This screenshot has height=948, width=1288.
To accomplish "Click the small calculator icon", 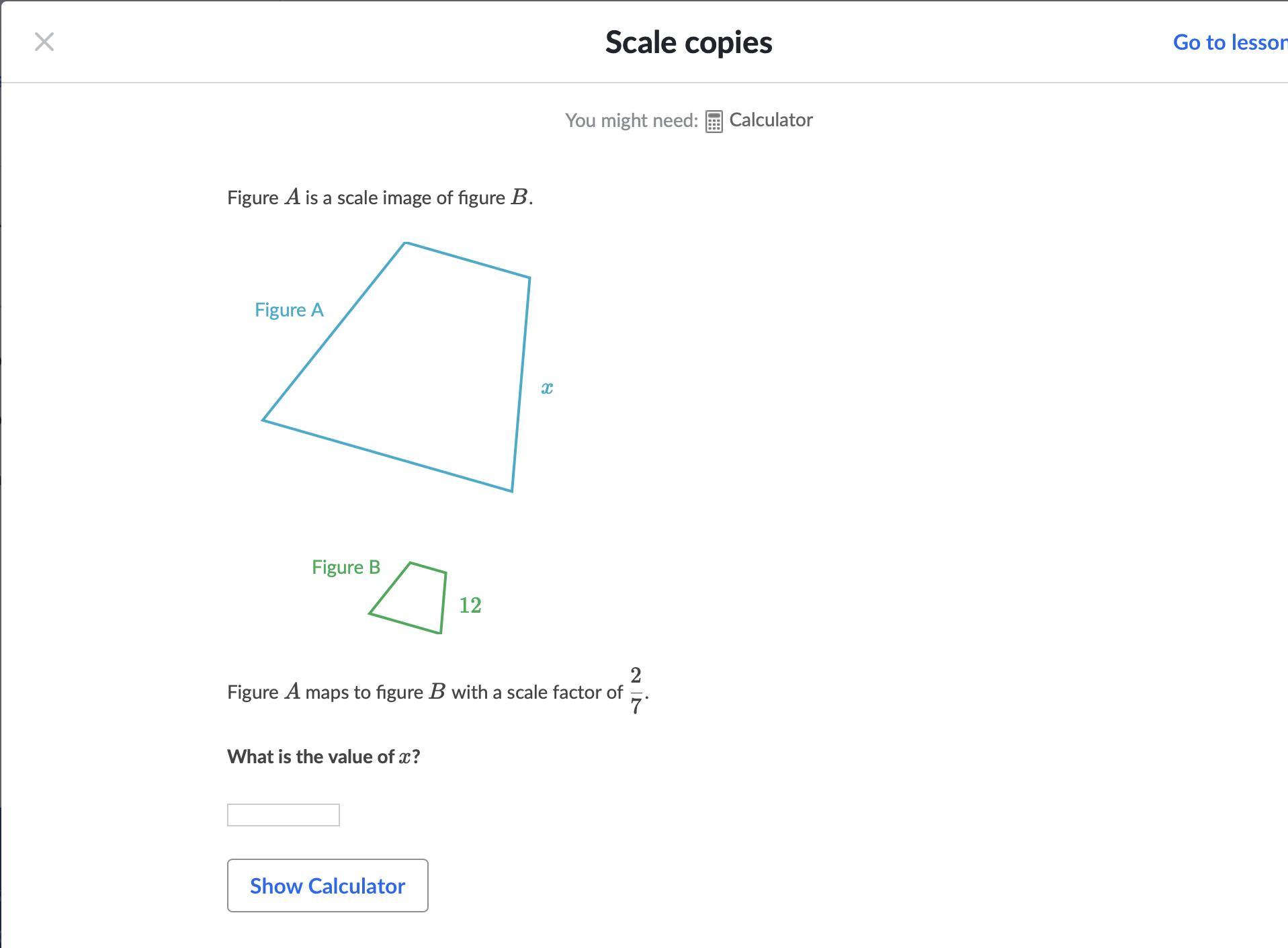I will pyautogui.click(x=714, y=122).
